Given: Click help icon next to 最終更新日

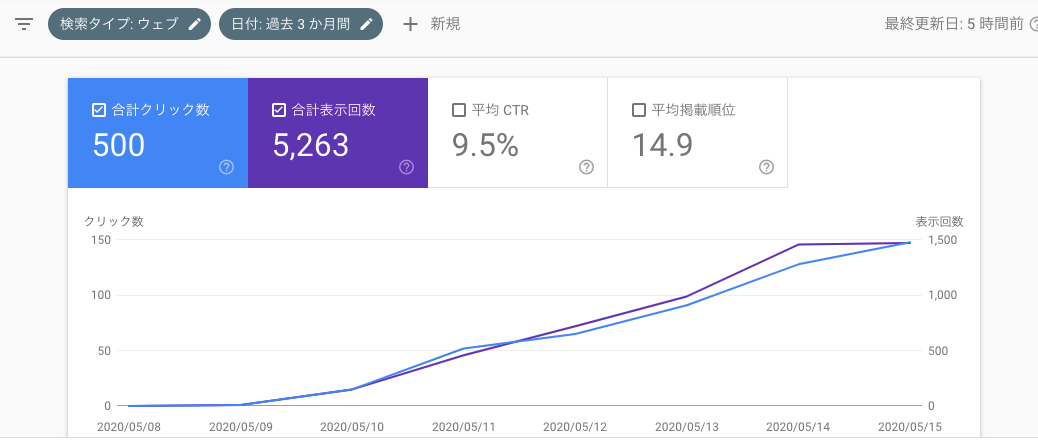Looking at the screenshot, I should (1033, 24).
